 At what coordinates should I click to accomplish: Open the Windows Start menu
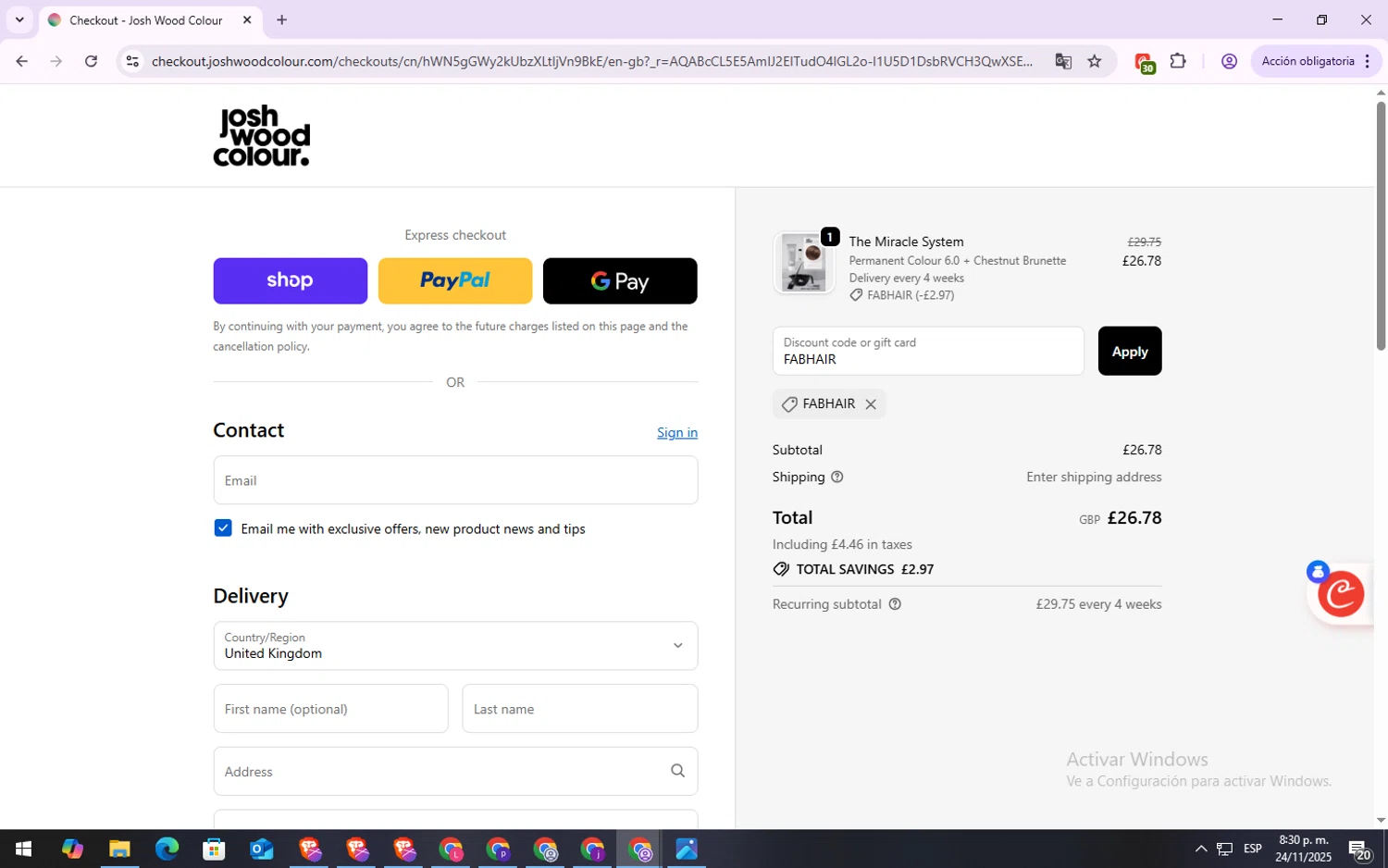pos(23,849)
